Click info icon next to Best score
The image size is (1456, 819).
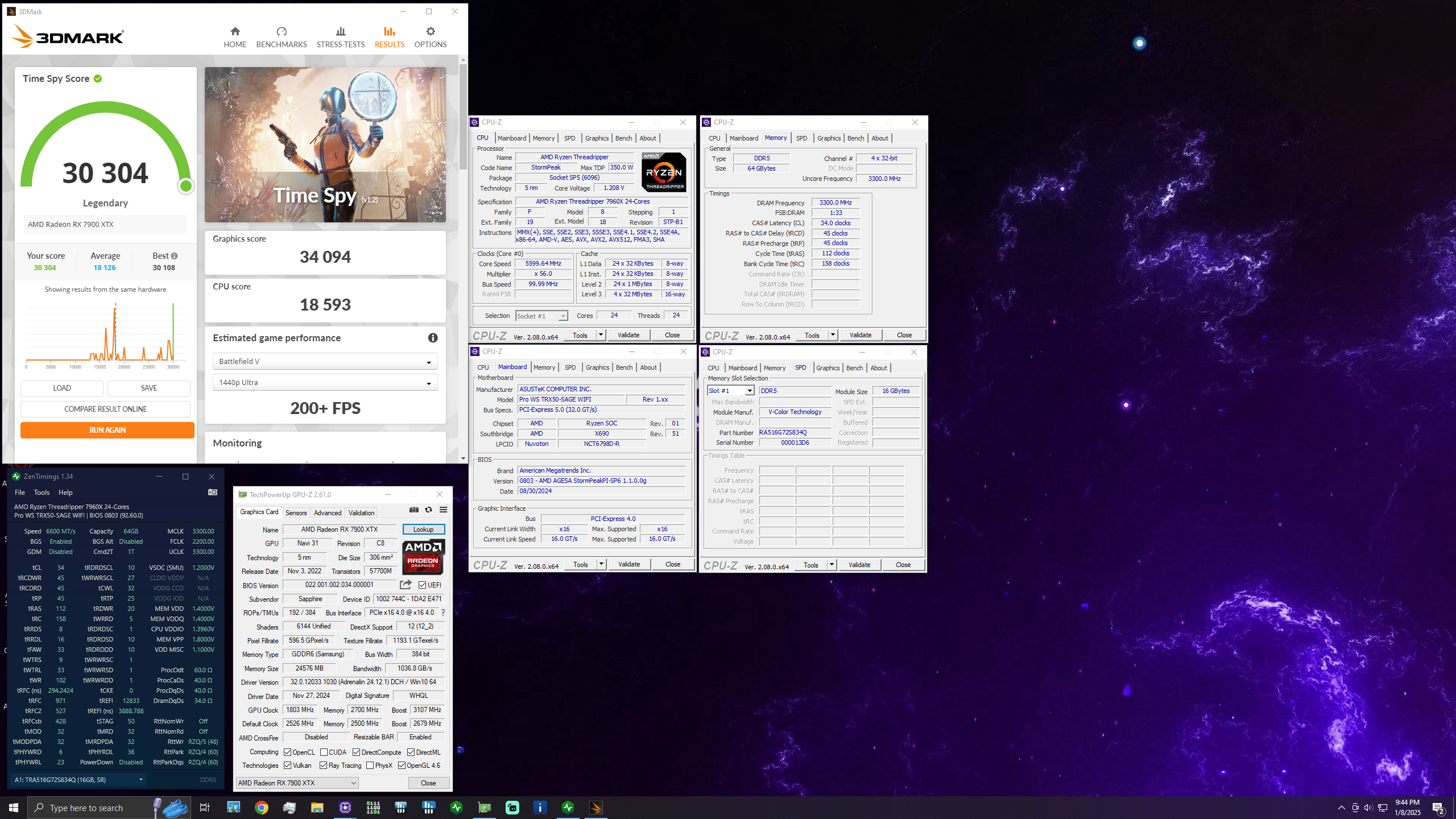(x=175, y=256)
